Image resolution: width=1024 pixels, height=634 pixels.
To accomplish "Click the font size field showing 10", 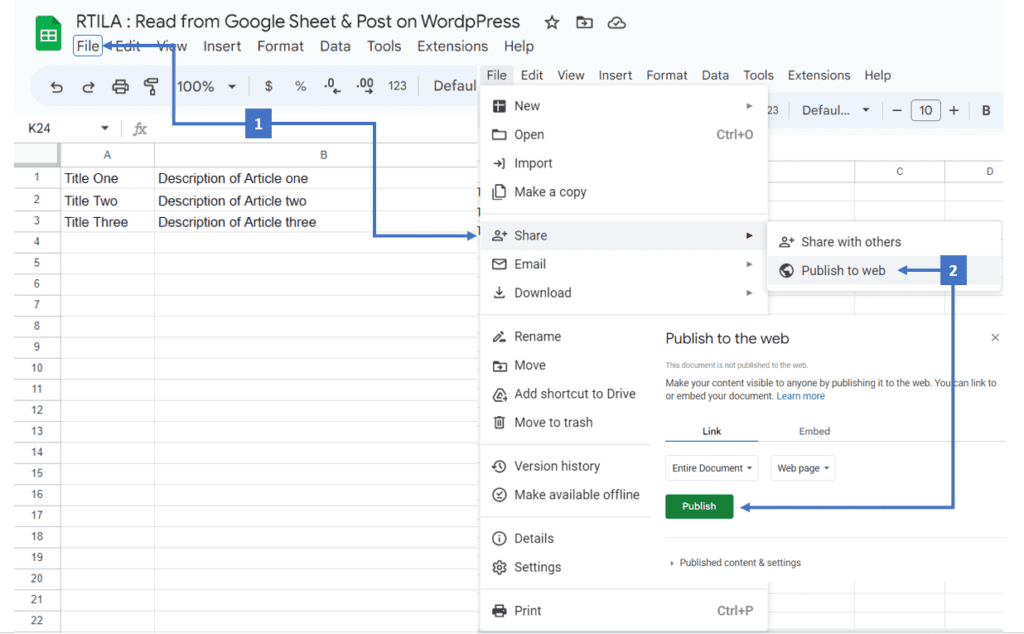I will pyautogui.click(x=925, y=110).
